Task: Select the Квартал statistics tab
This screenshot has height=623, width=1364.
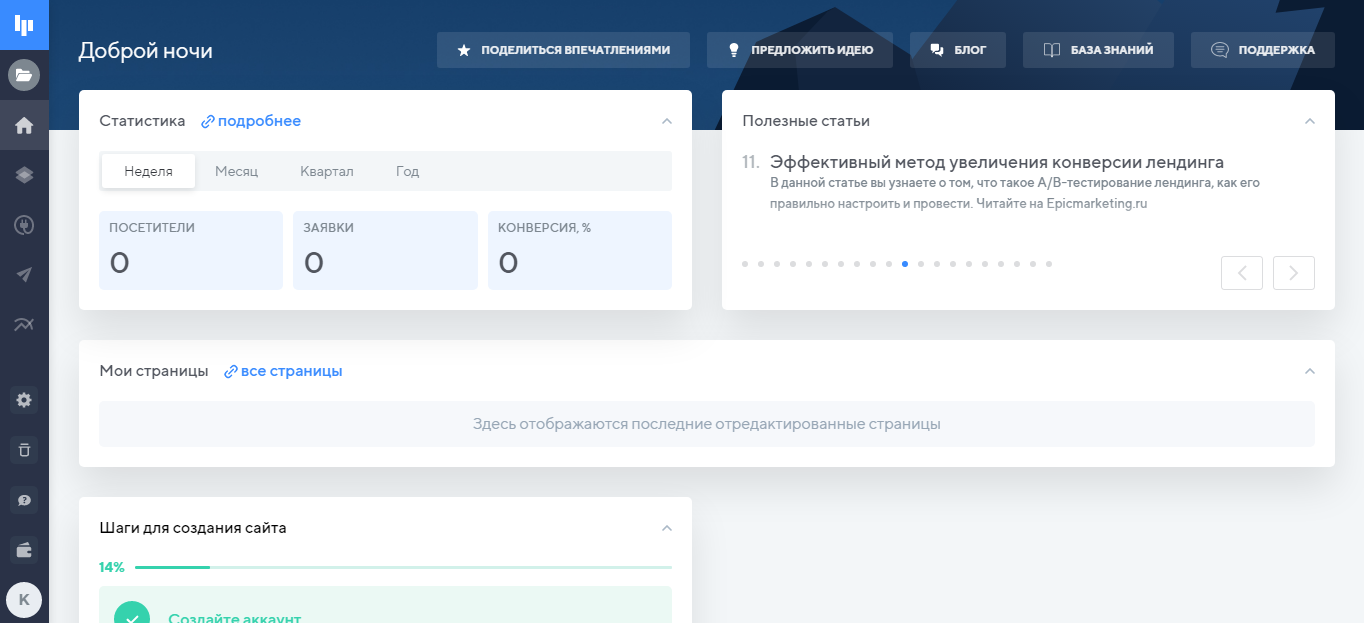Action: 327,171
